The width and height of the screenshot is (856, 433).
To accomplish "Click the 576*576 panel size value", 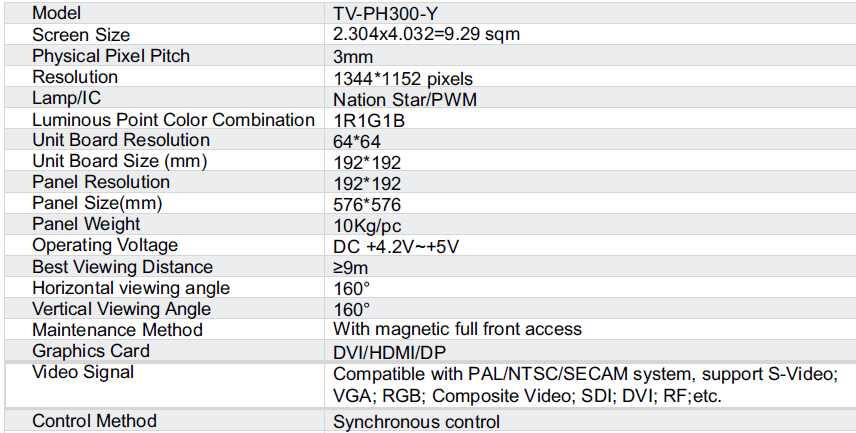I will (x=367, y=205).
